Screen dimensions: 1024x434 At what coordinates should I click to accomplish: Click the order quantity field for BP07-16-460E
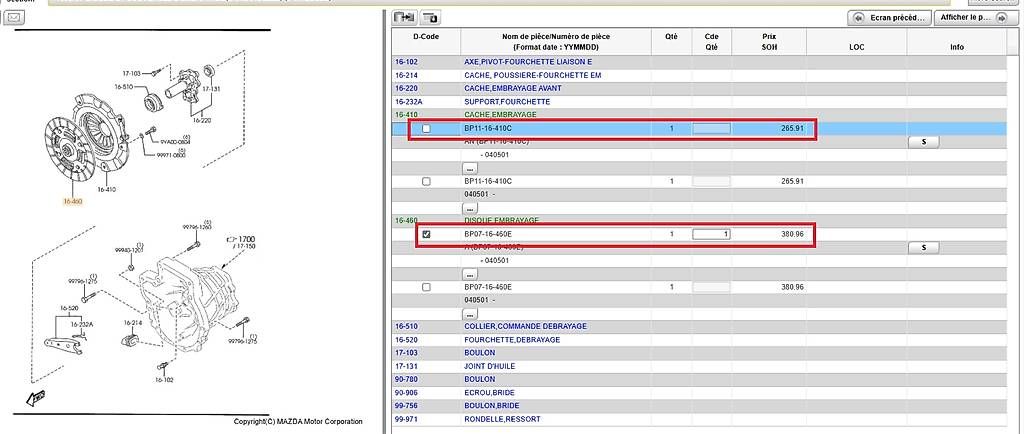click(711, 234)
